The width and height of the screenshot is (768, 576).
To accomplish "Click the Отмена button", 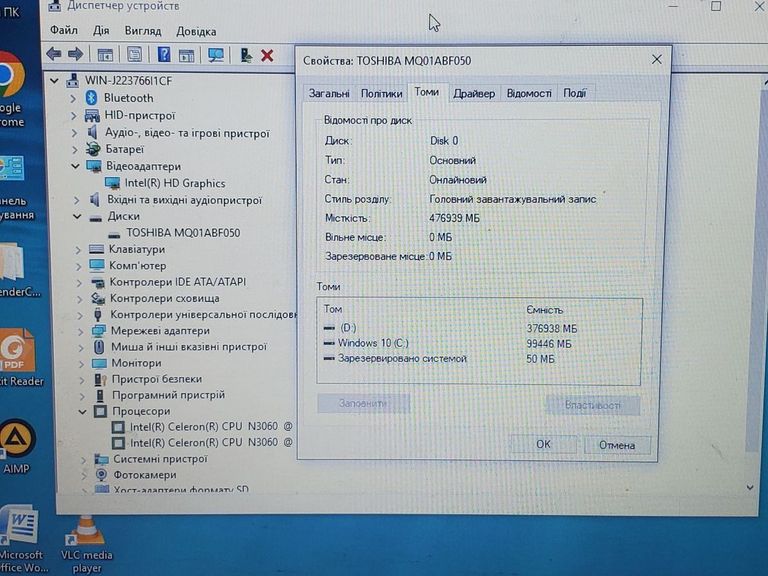I will [617, 445].
